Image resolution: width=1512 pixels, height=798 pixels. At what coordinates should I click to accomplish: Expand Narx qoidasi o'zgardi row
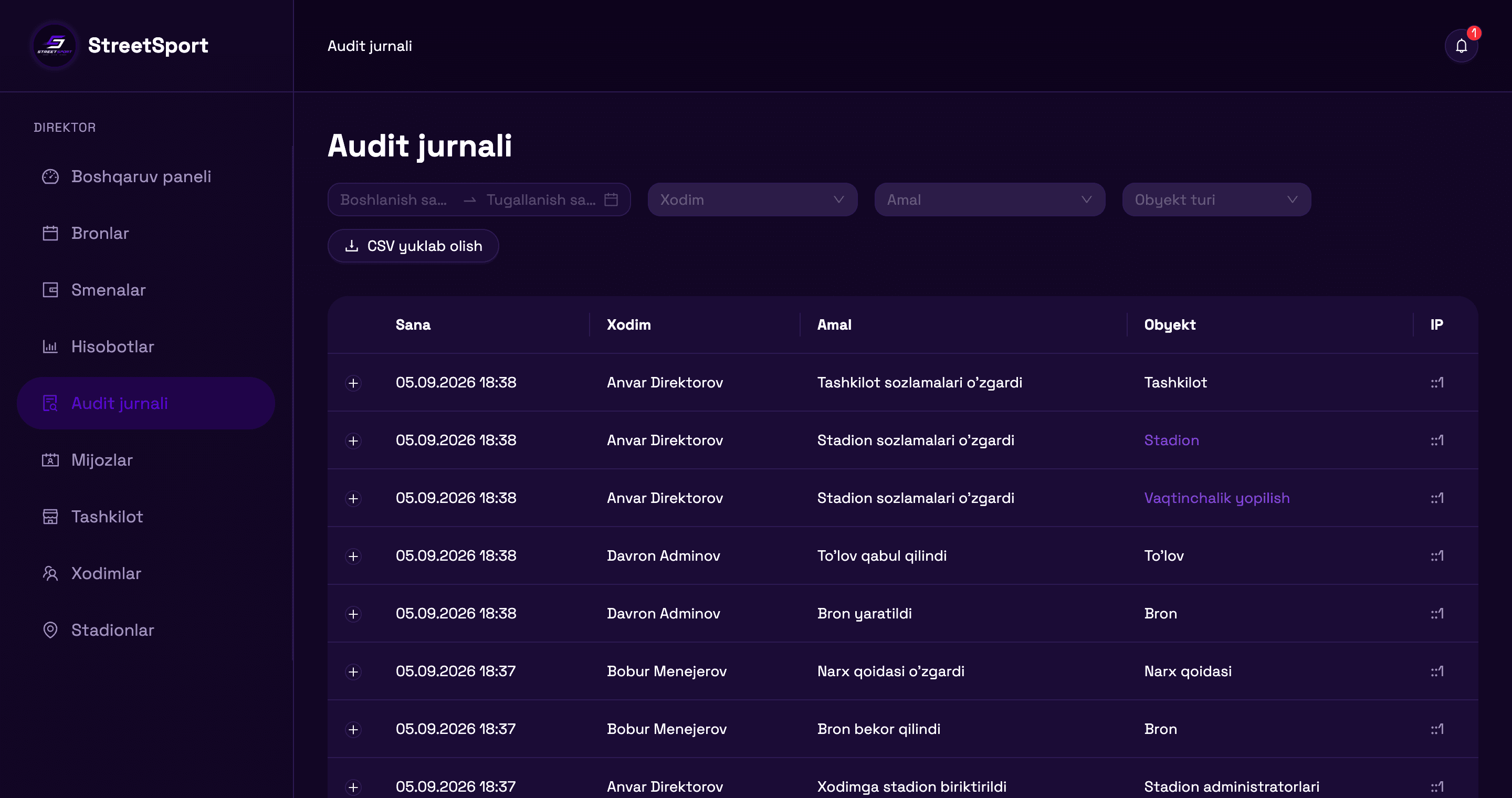tap(353, 672)
